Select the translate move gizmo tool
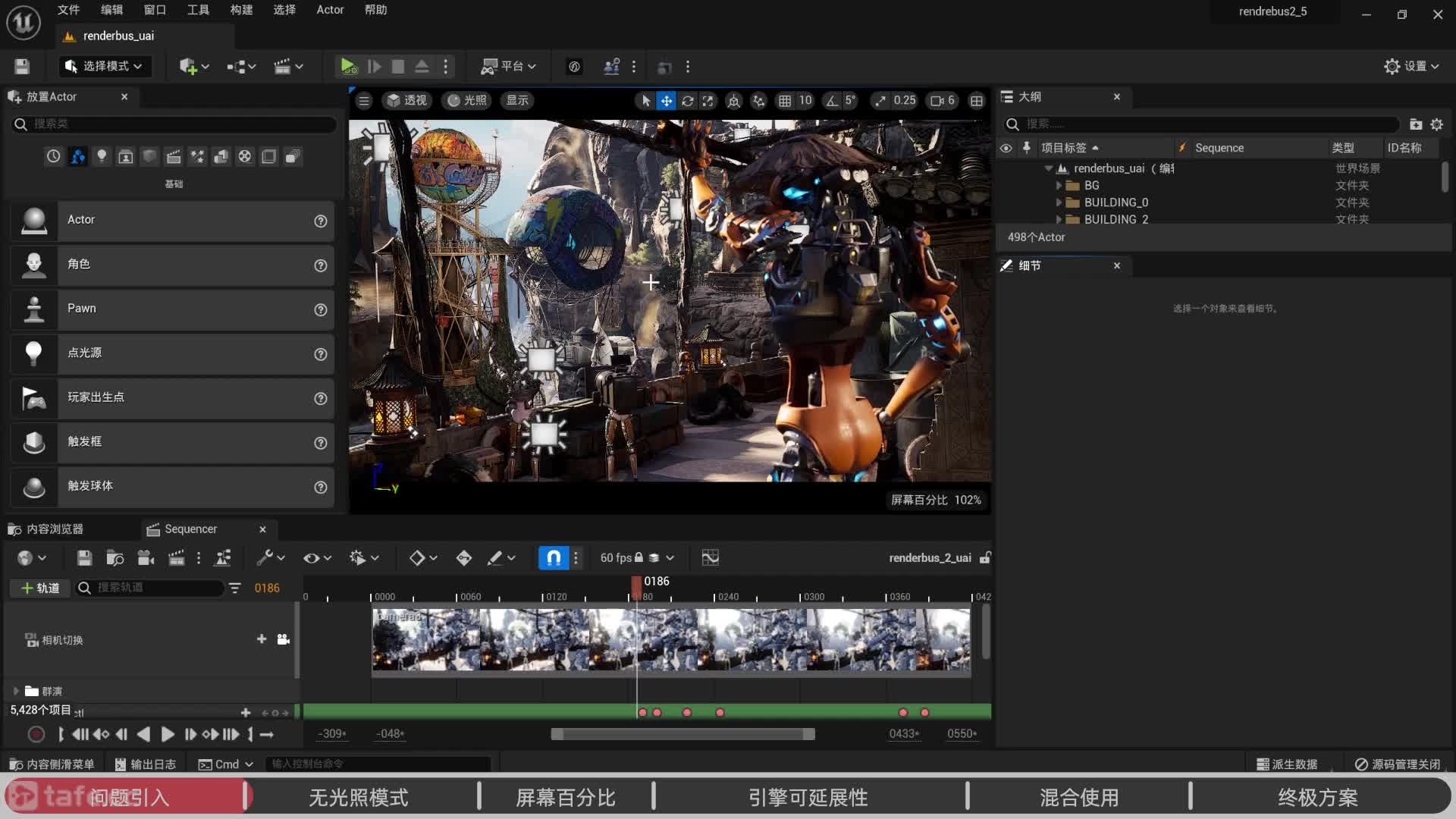This screenshot has height=819, width=1456. pyautogui.click(x=666, y=100)
